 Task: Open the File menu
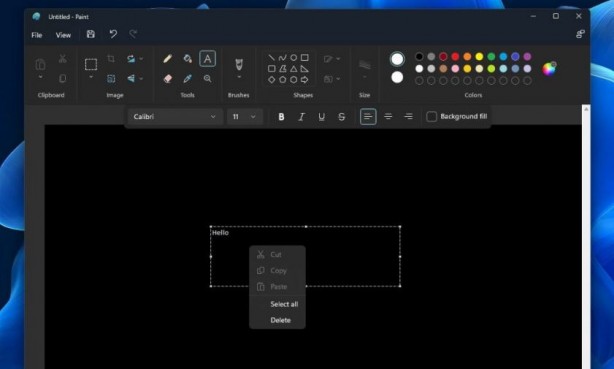coord(37,35)
